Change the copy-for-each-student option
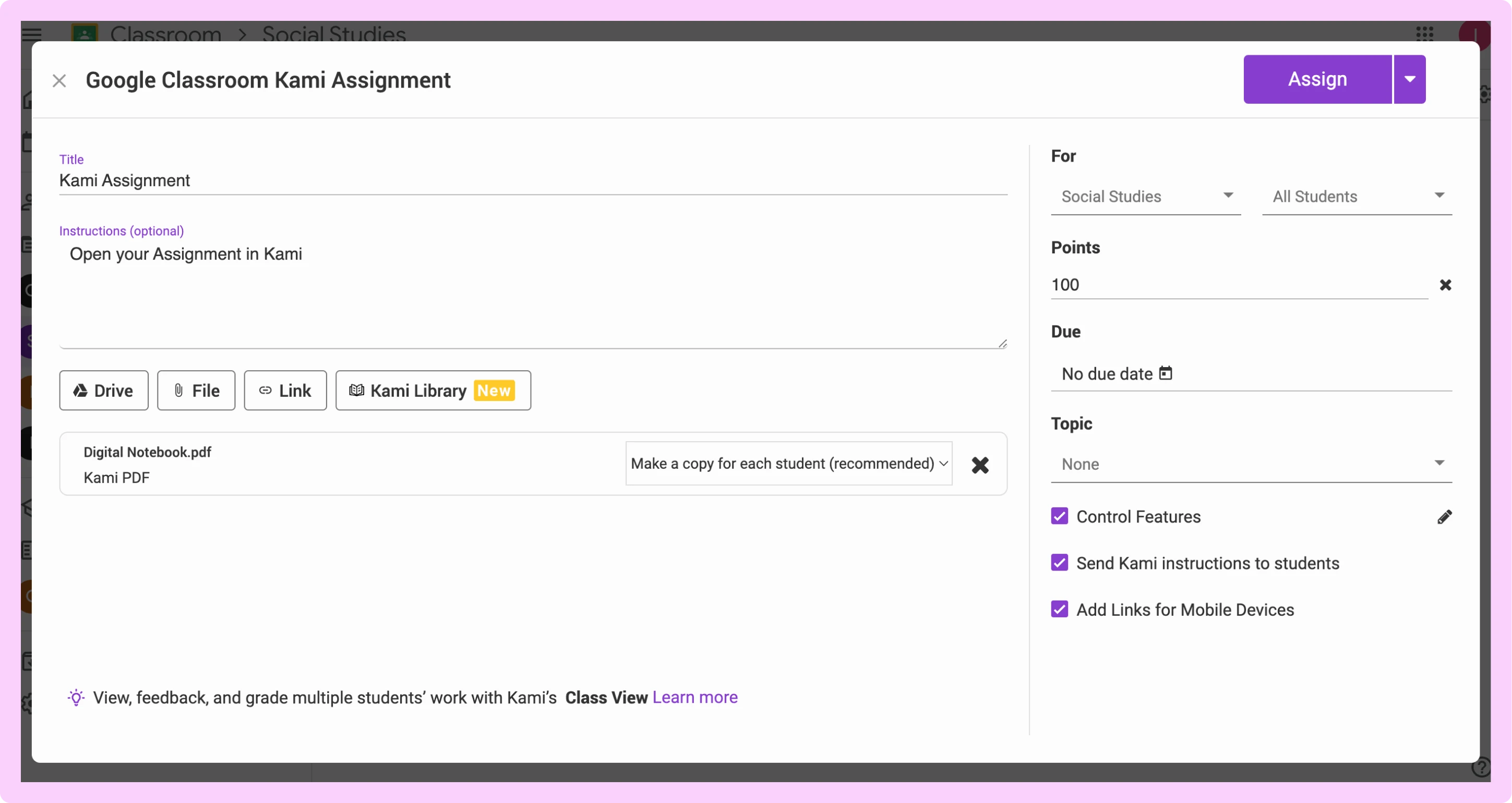 [x=788, y=464]
